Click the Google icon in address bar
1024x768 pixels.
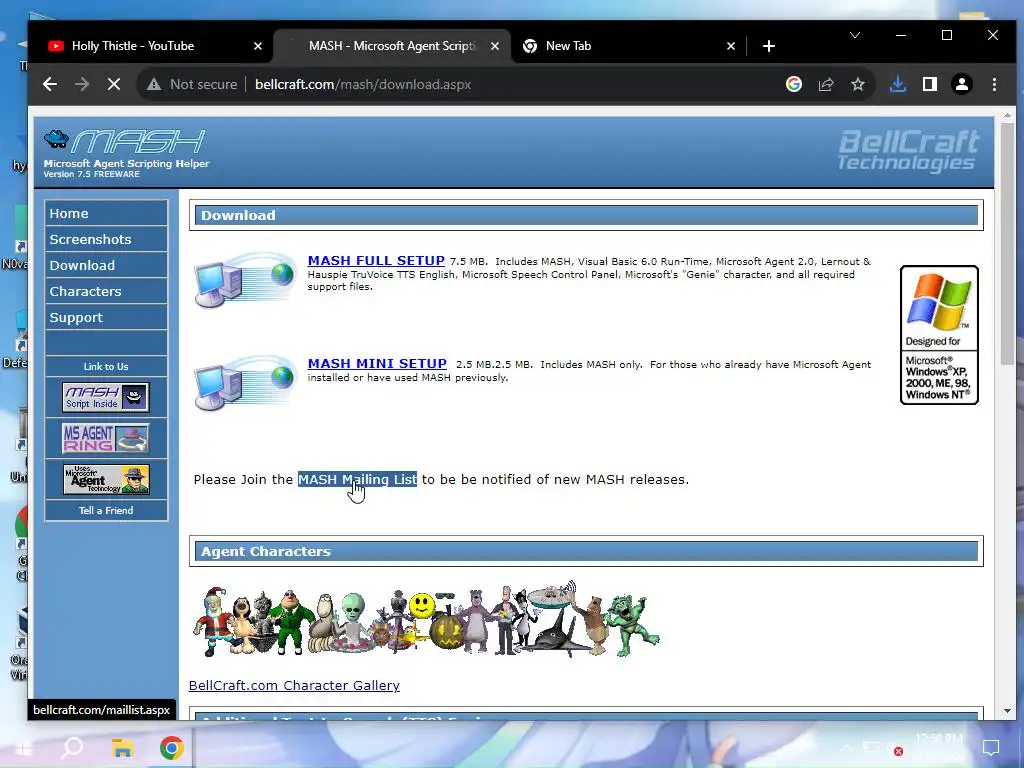794,84
